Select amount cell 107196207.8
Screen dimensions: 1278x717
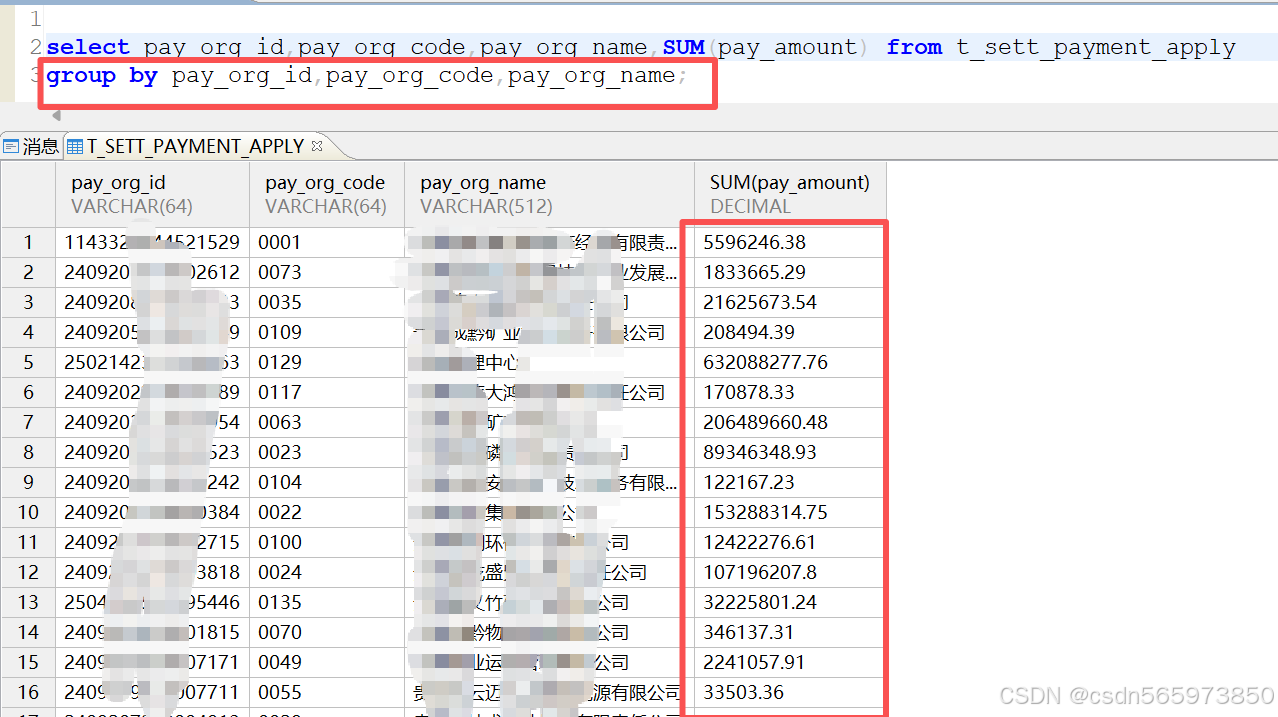tap(790, 572)
